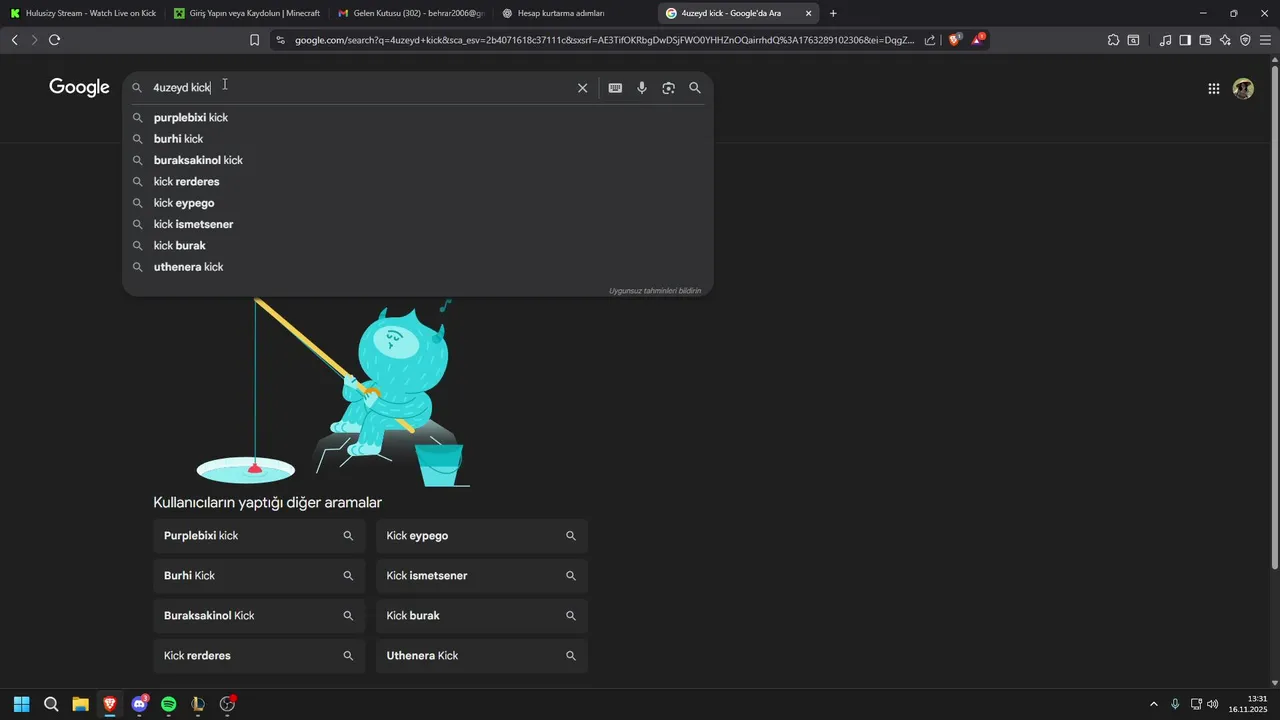Close the 4uzeyd kick Google tab
1280x720 pixels.
click(x=808, y=13)
